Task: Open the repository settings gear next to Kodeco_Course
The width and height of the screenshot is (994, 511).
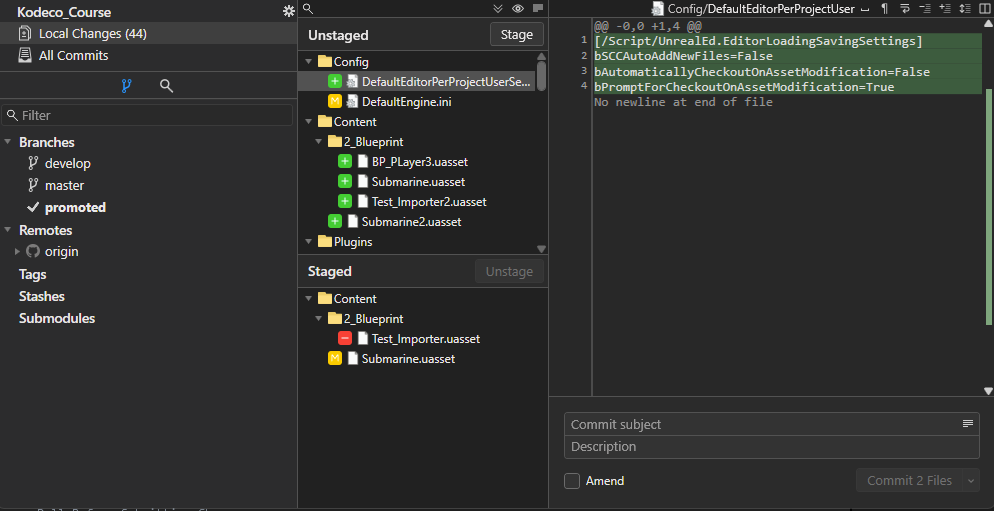Action: (288, 11)
